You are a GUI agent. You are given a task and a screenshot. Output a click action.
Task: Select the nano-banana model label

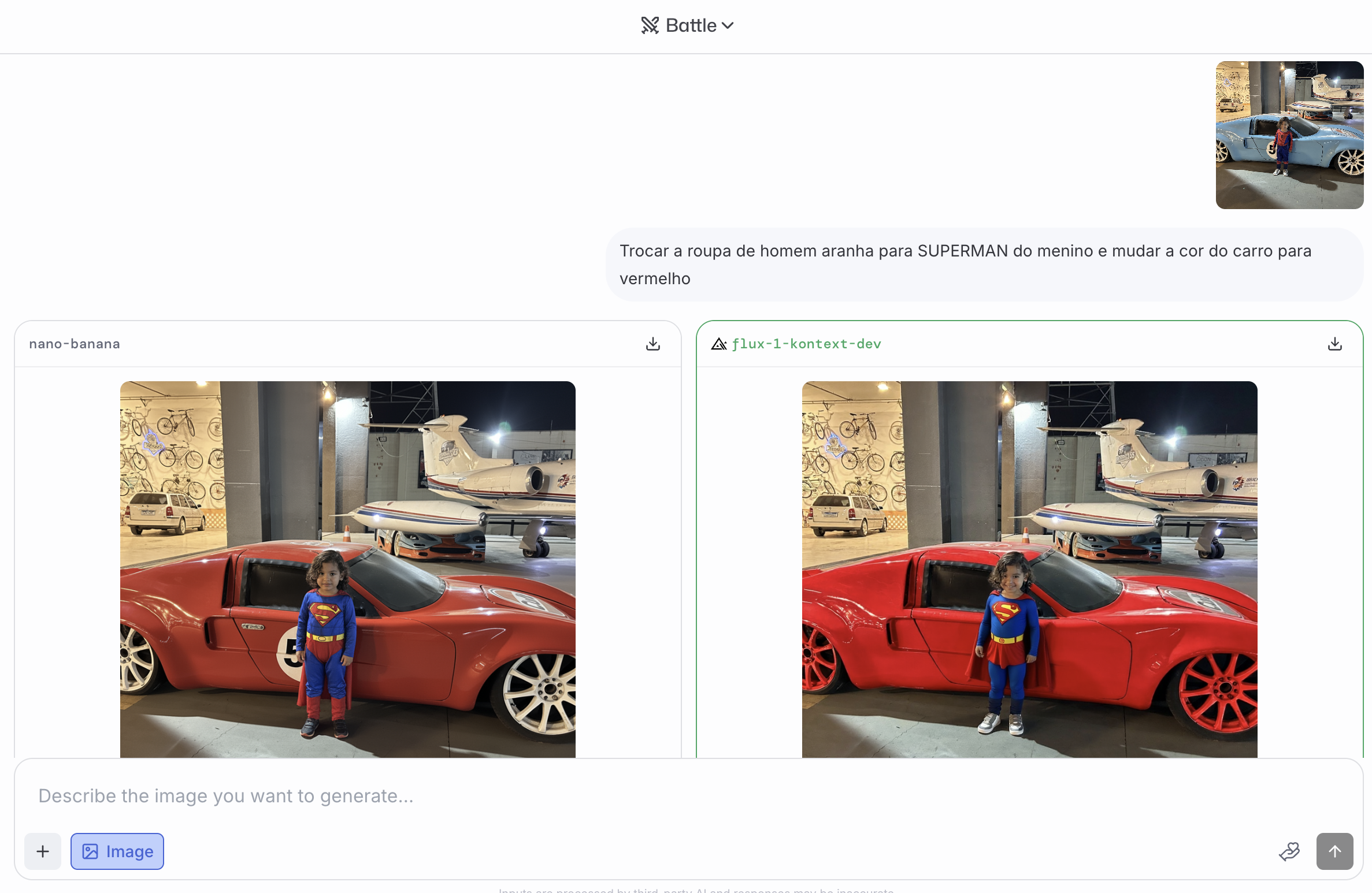[75, 344]
